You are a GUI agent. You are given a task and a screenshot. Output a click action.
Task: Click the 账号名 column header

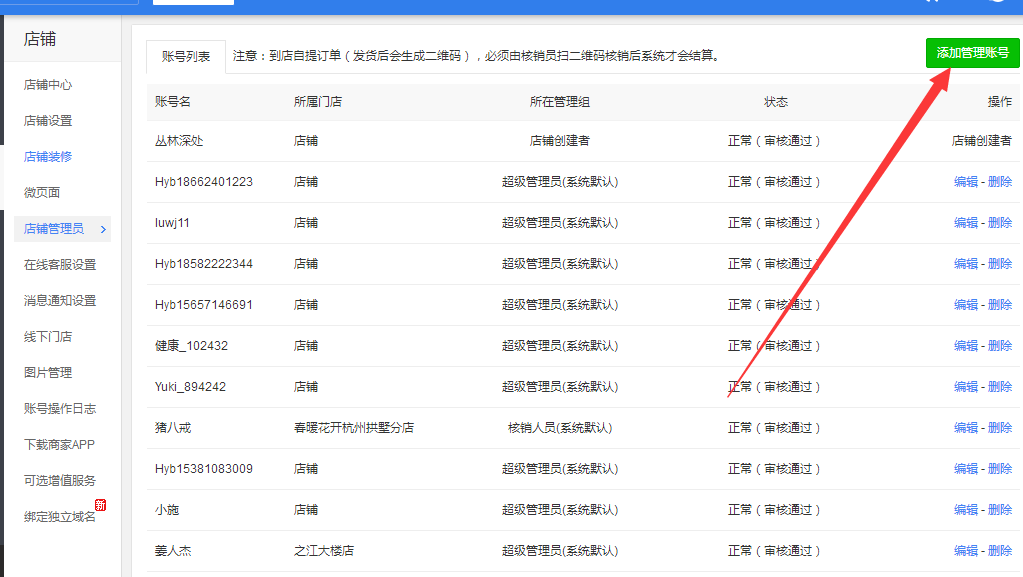pyautogui.click(x=173, y=102)
